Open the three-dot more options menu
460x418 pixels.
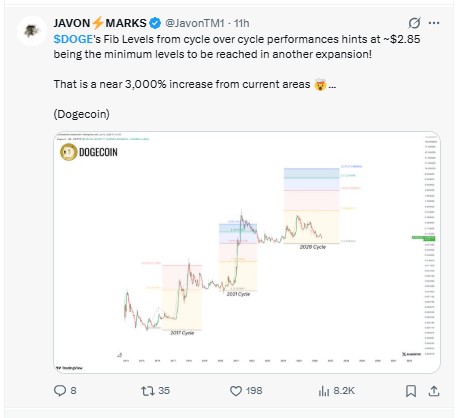[434, 23]
